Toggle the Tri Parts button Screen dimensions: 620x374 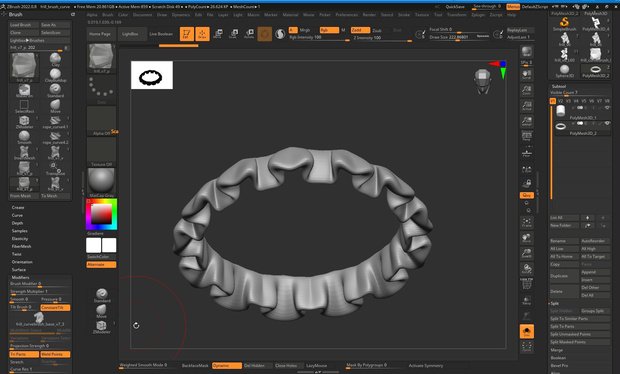coord(24,354)
